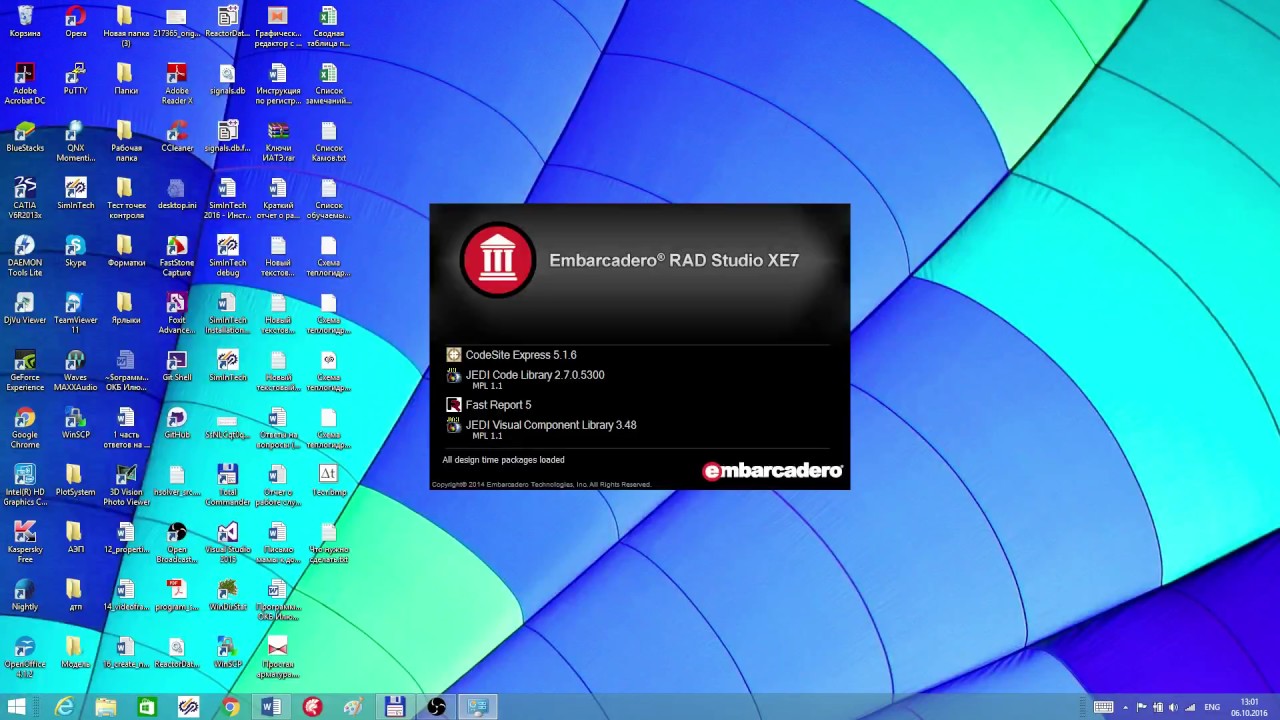Switch to Word on the taskbar
The height and width of the screenshot is (720, 1280).
[x=271, y=707]
